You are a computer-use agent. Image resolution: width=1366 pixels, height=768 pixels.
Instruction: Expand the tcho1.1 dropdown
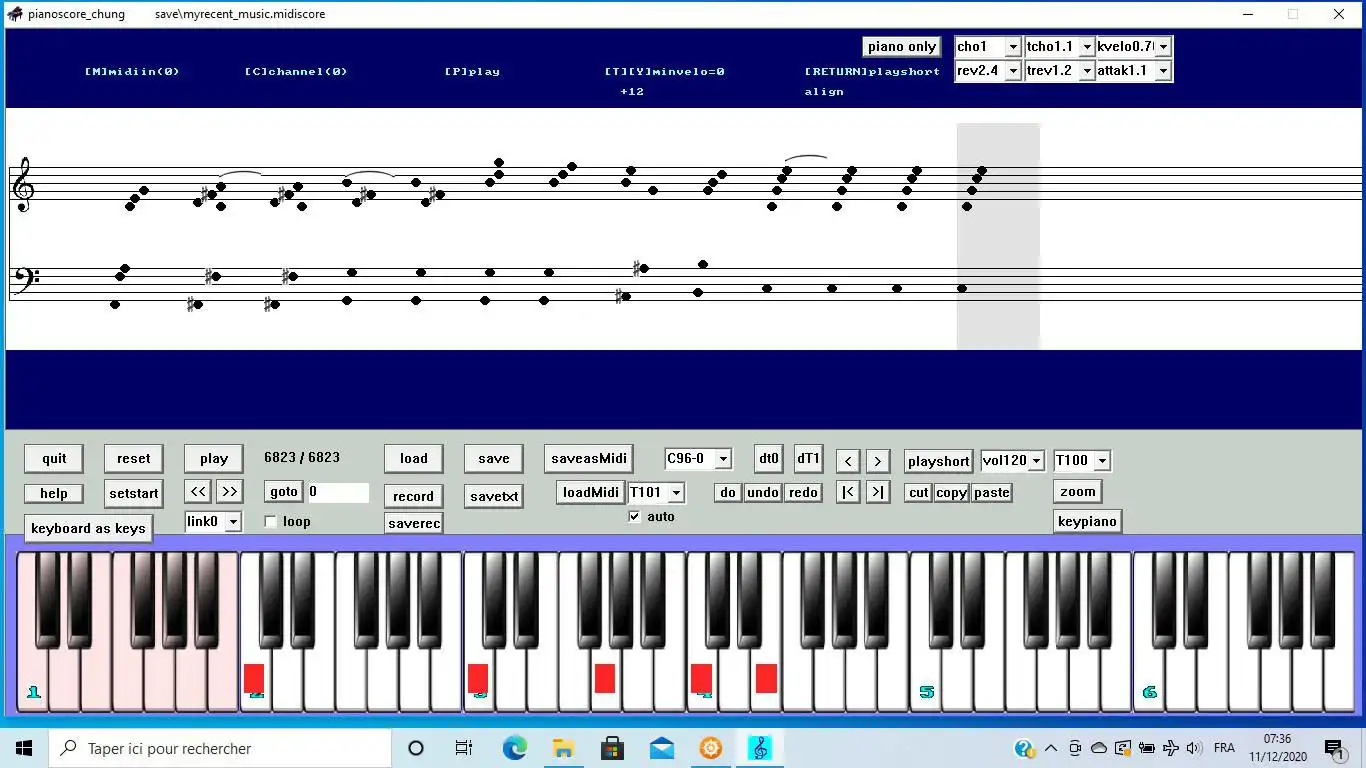(1087, 47)
